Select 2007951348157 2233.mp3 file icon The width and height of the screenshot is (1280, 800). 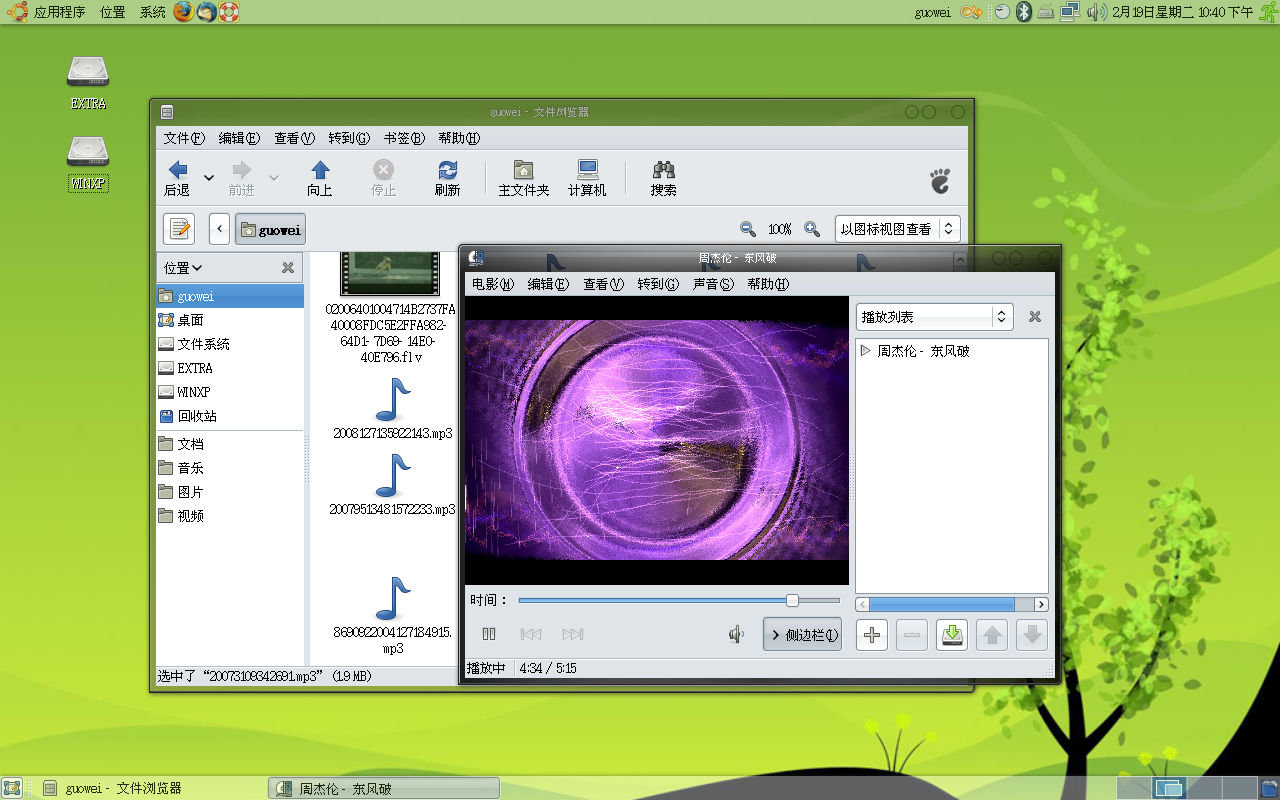(x=393, y=475)
